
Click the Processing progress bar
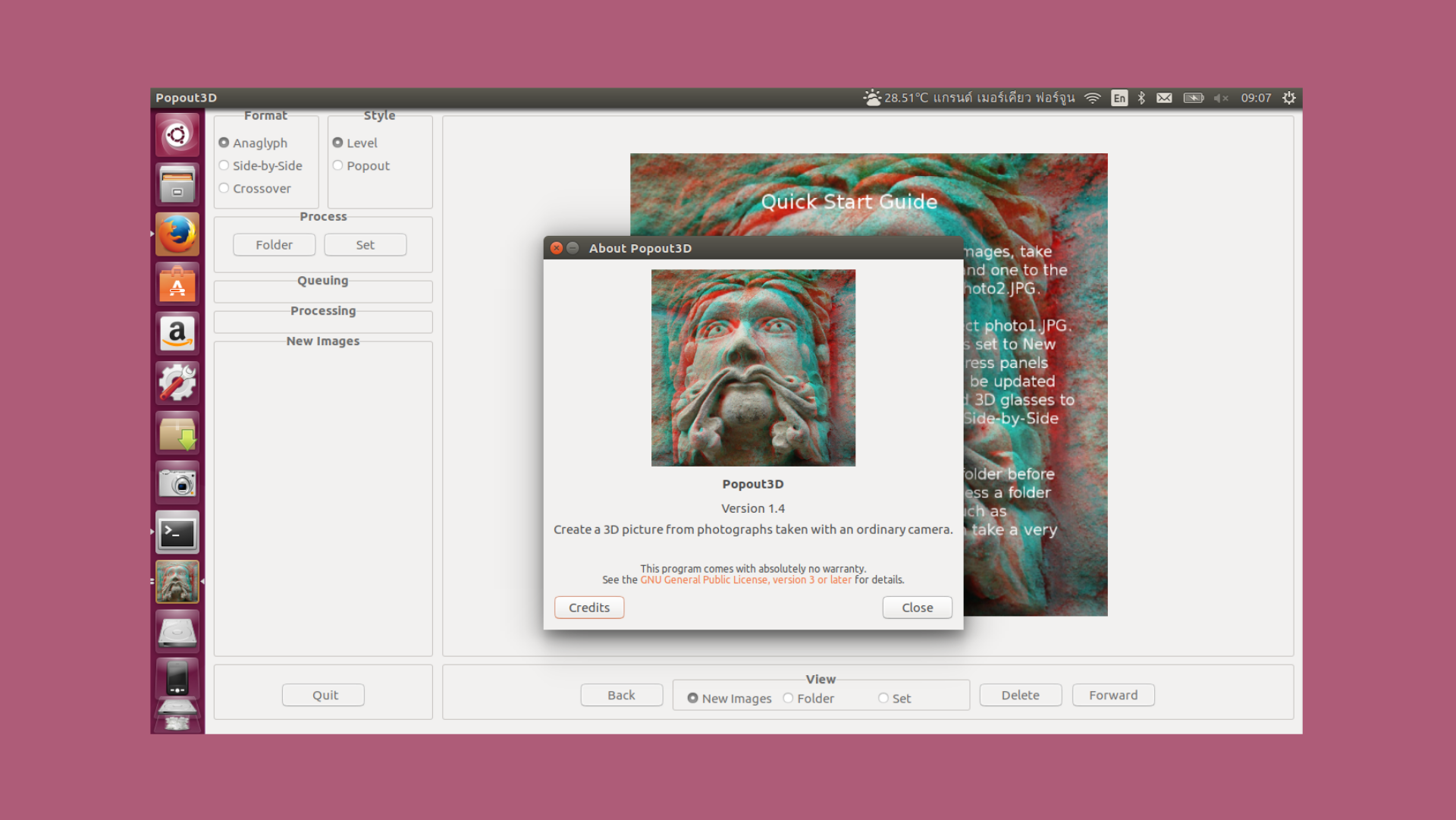tap(323, 322)
